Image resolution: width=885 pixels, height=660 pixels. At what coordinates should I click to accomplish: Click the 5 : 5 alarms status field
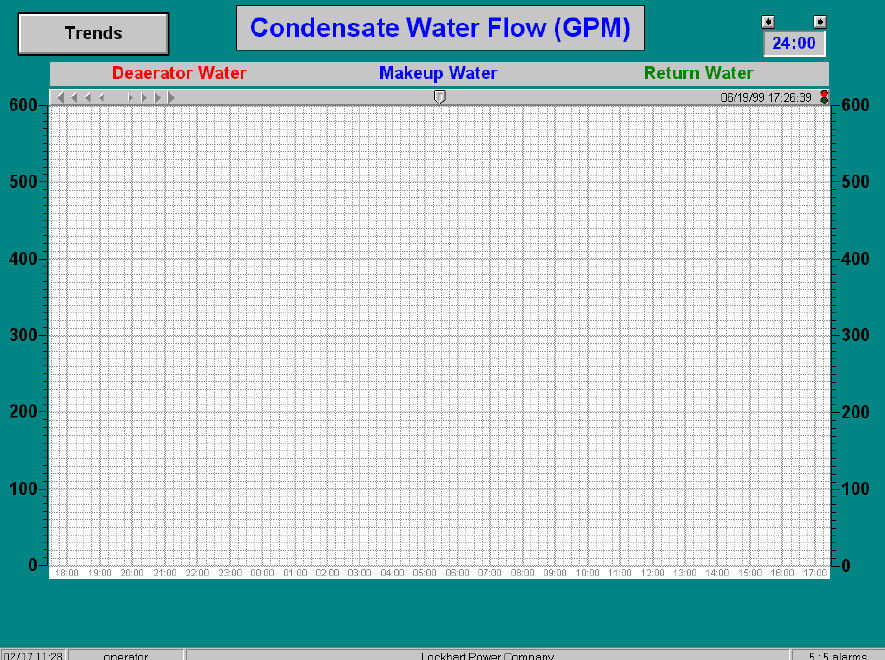tap(838, 656)
